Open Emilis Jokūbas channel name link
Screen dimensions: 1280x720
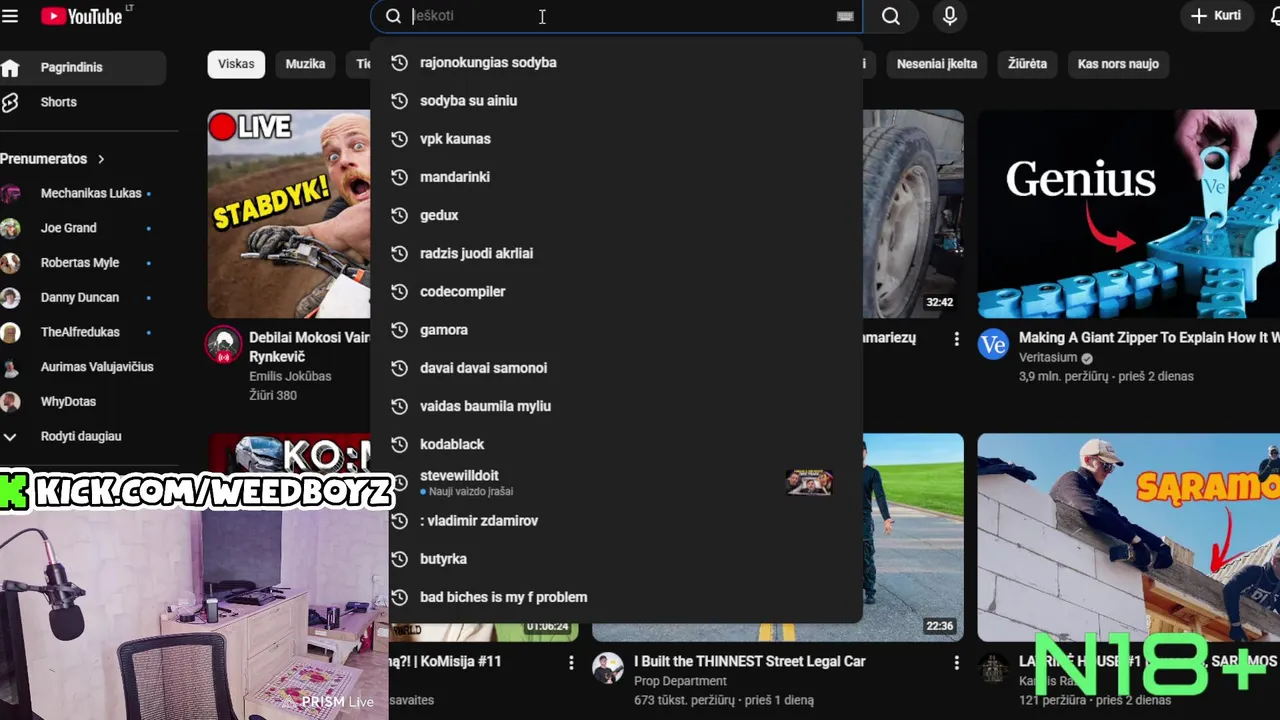pos(290,376)
